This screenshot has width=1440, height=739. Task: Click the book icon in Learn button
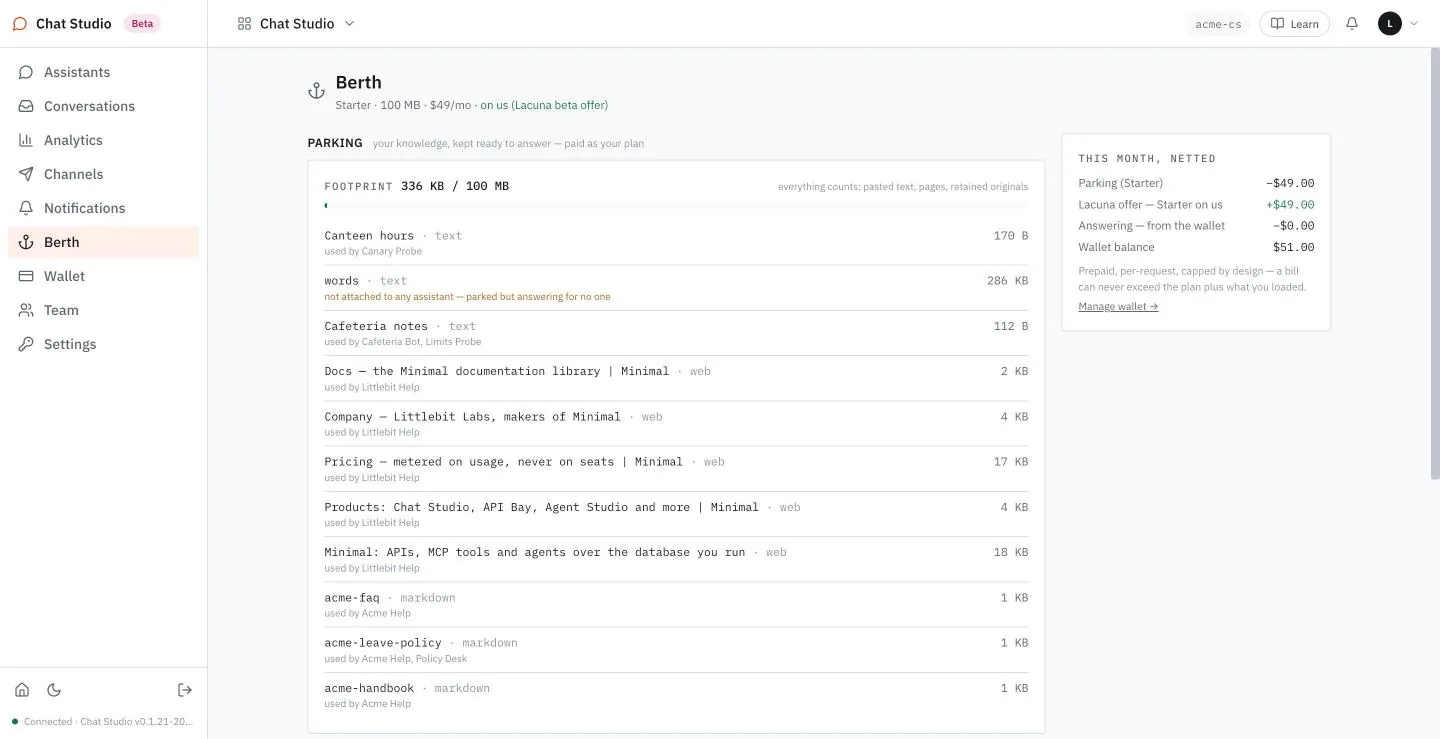click(x=1277, y=24)
